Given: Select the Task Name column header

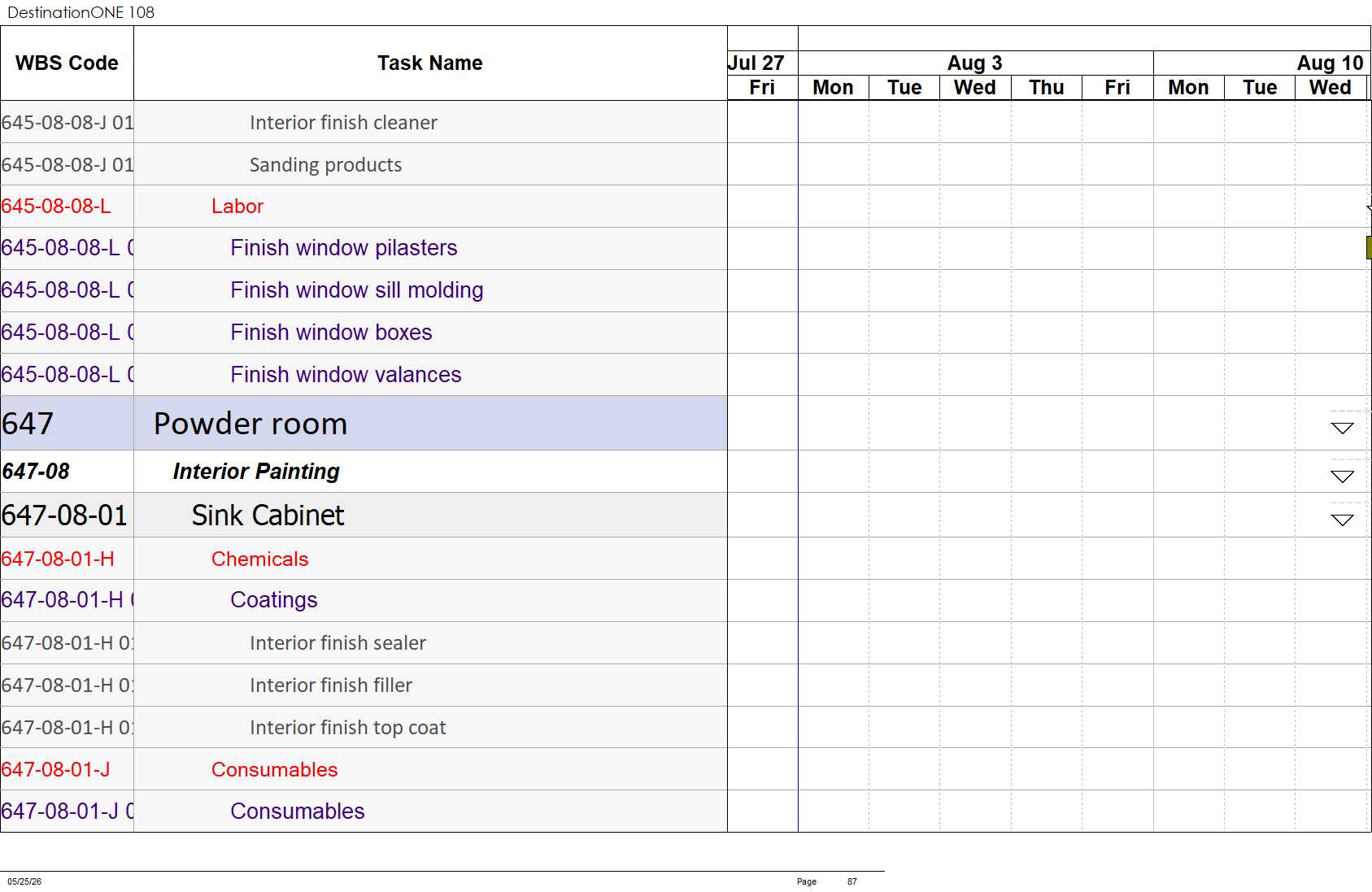Looking at the screenshot, I should 430,63.
